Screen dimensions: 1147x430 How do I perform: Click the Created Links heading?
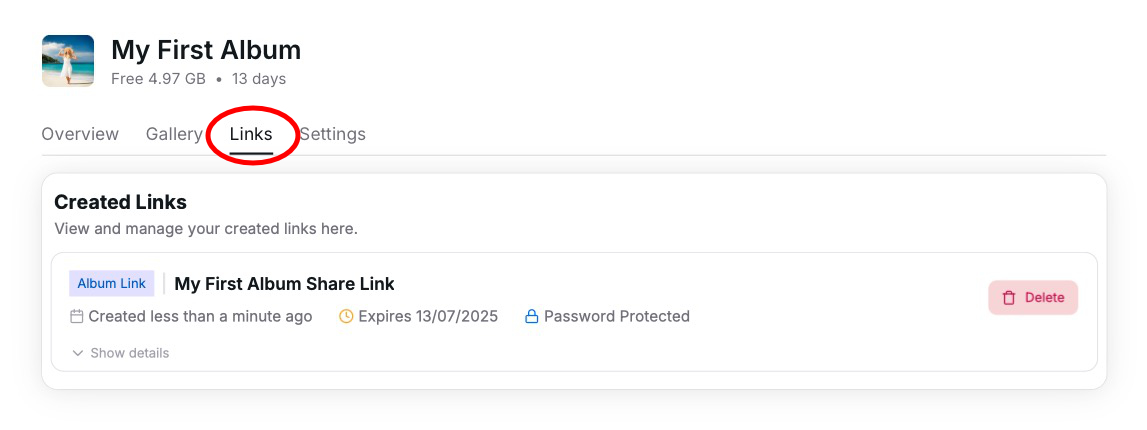pos(120,202)
